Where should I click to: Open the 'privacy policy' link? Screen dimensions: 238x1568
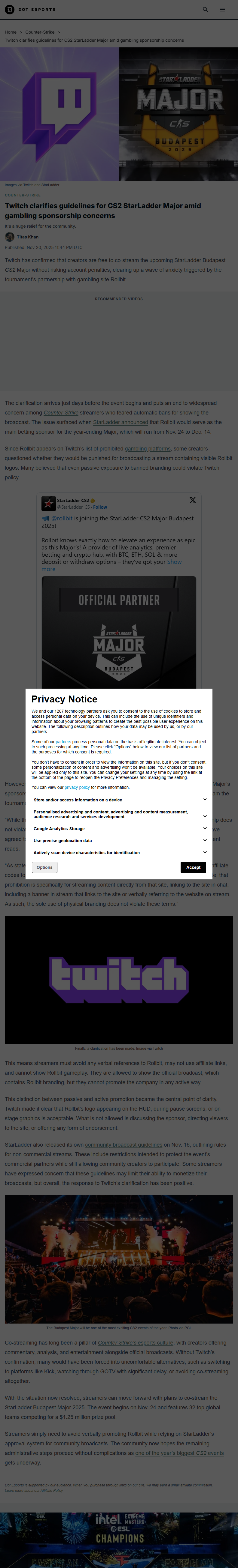(x=77, y=787)
